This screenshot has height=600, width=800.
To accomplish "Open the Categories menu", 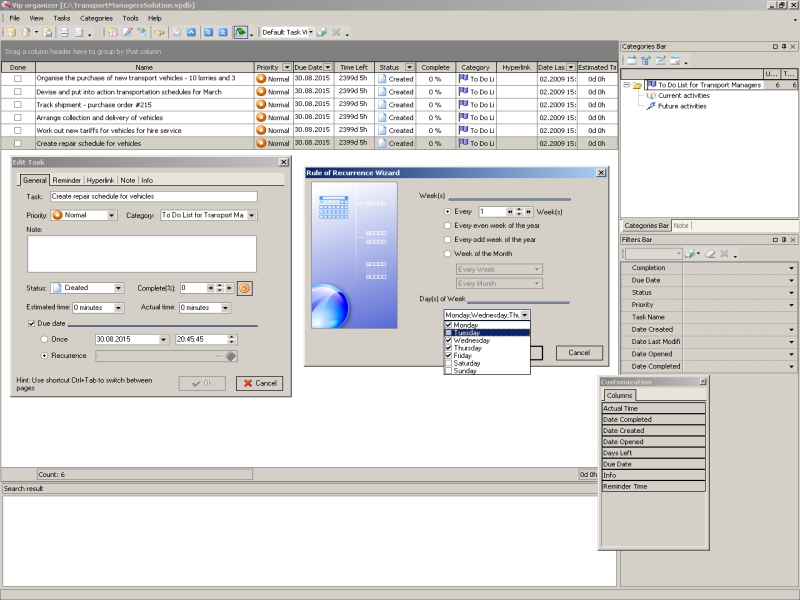I will (x=96, y=18).
